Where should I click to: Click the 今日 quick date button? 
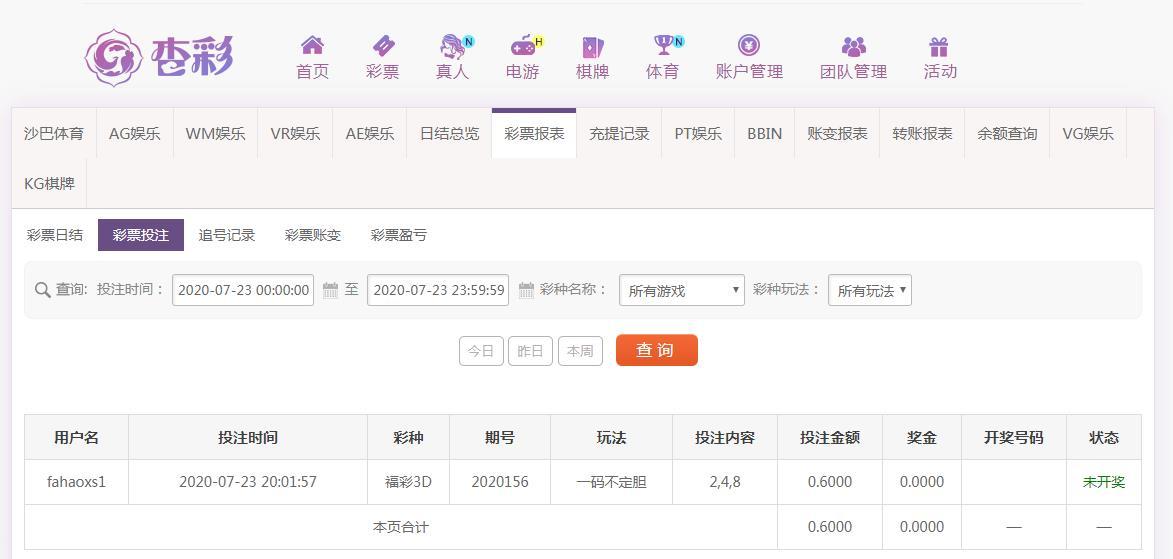[x=481, y=351]
